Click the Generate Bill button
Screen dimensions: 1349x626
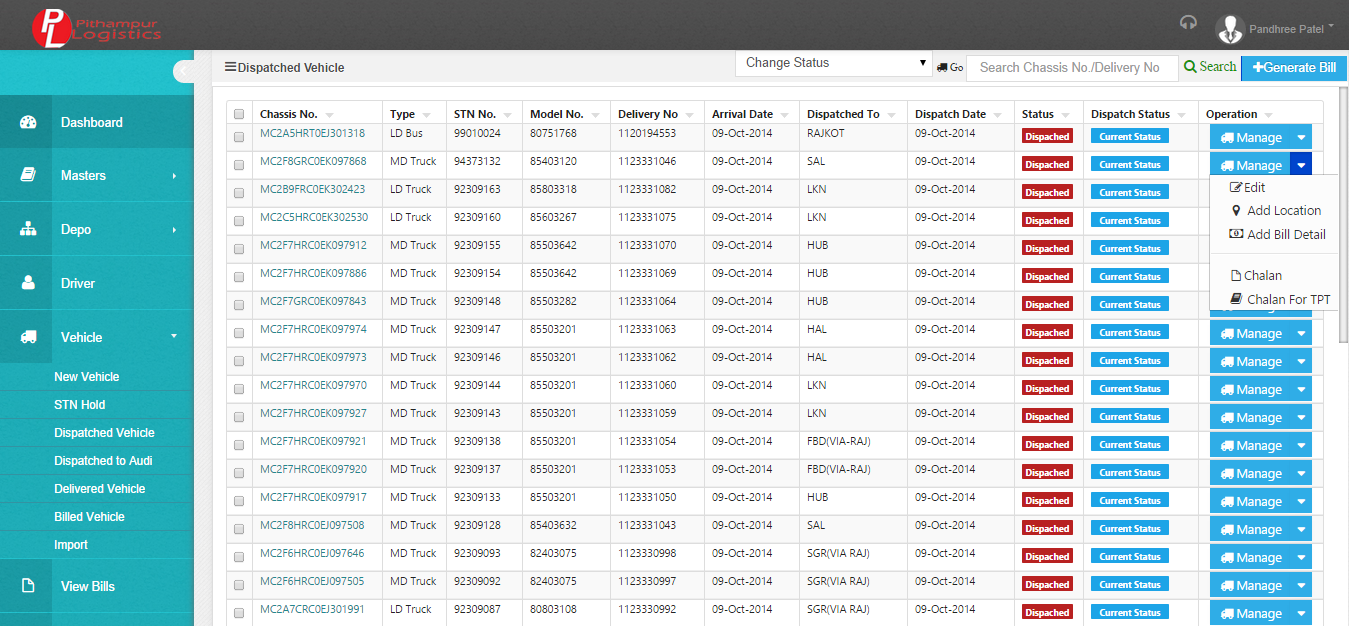1294,68
